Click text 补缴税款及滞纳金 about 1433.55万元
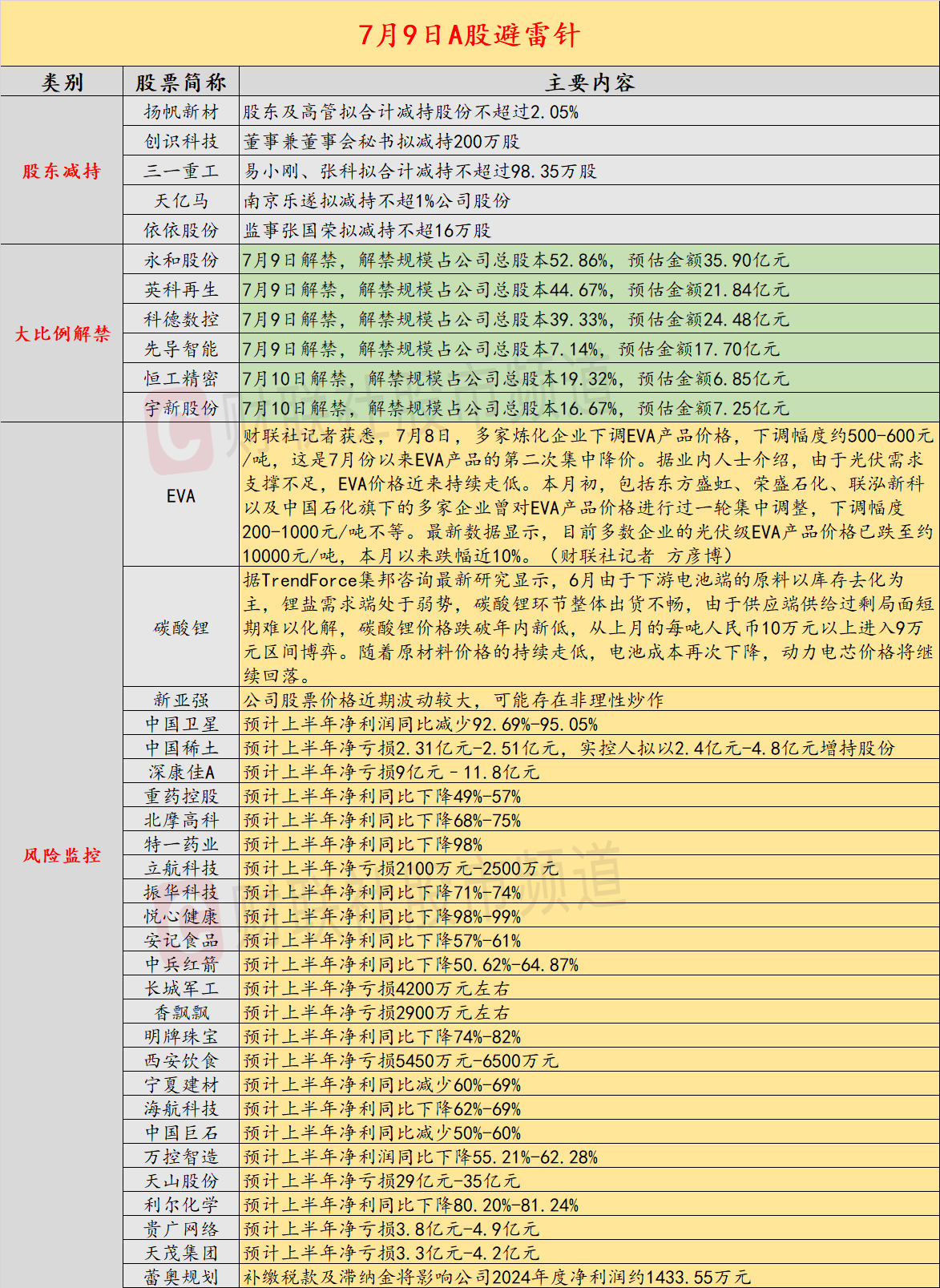This screenshot has width=940, height=1288. [x=497, y=1277]
